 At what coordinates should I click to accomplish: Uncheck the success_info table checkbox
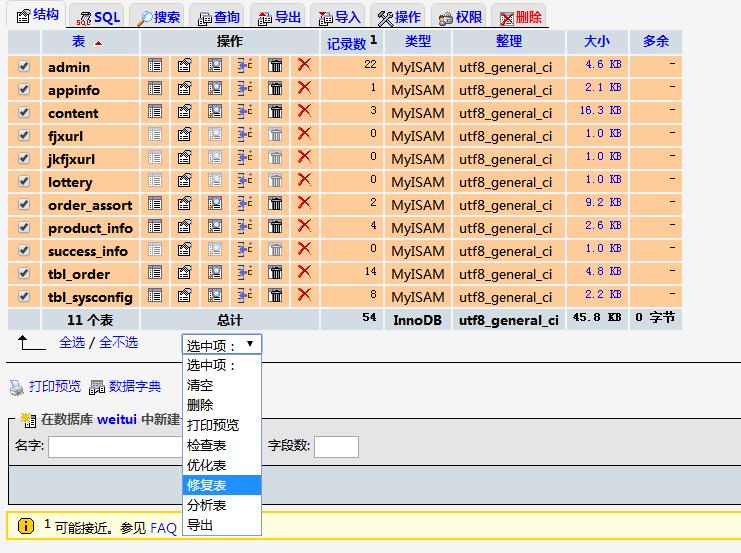pyautogui.click(x=24, y=250)
